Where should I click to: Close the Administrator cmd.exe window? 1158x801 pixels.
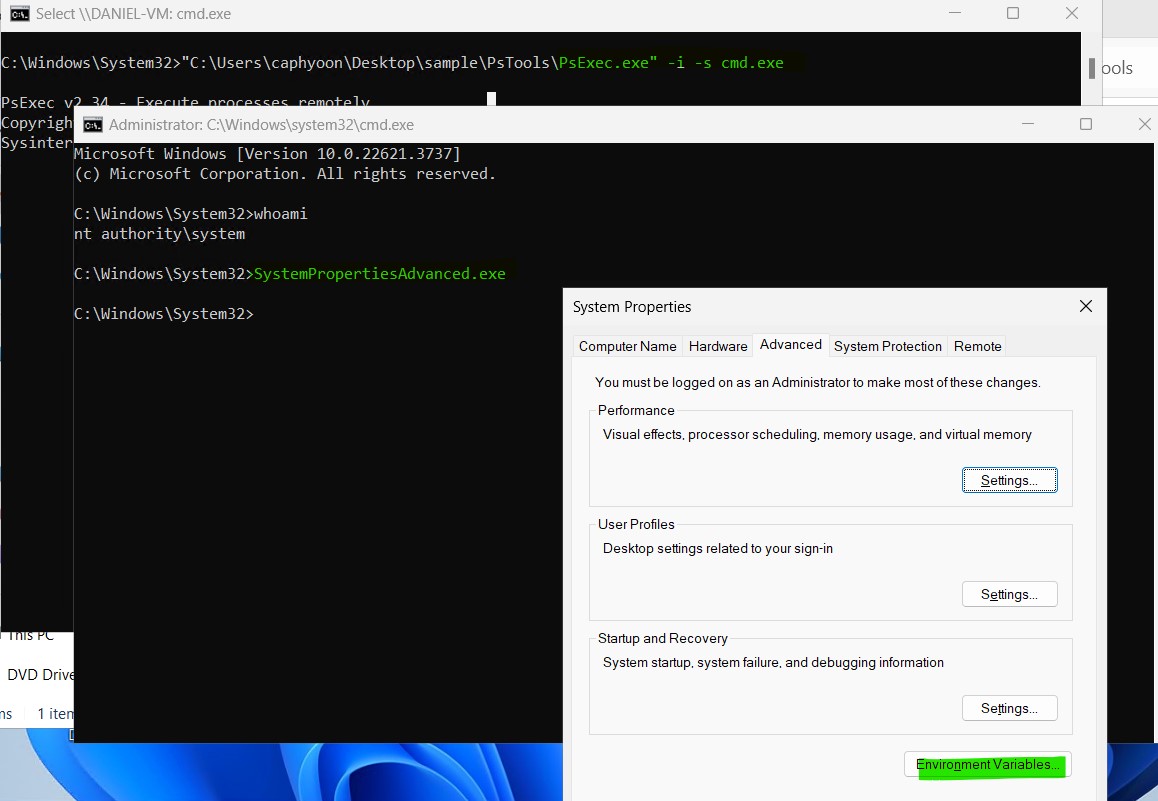tap(1145, 125)
